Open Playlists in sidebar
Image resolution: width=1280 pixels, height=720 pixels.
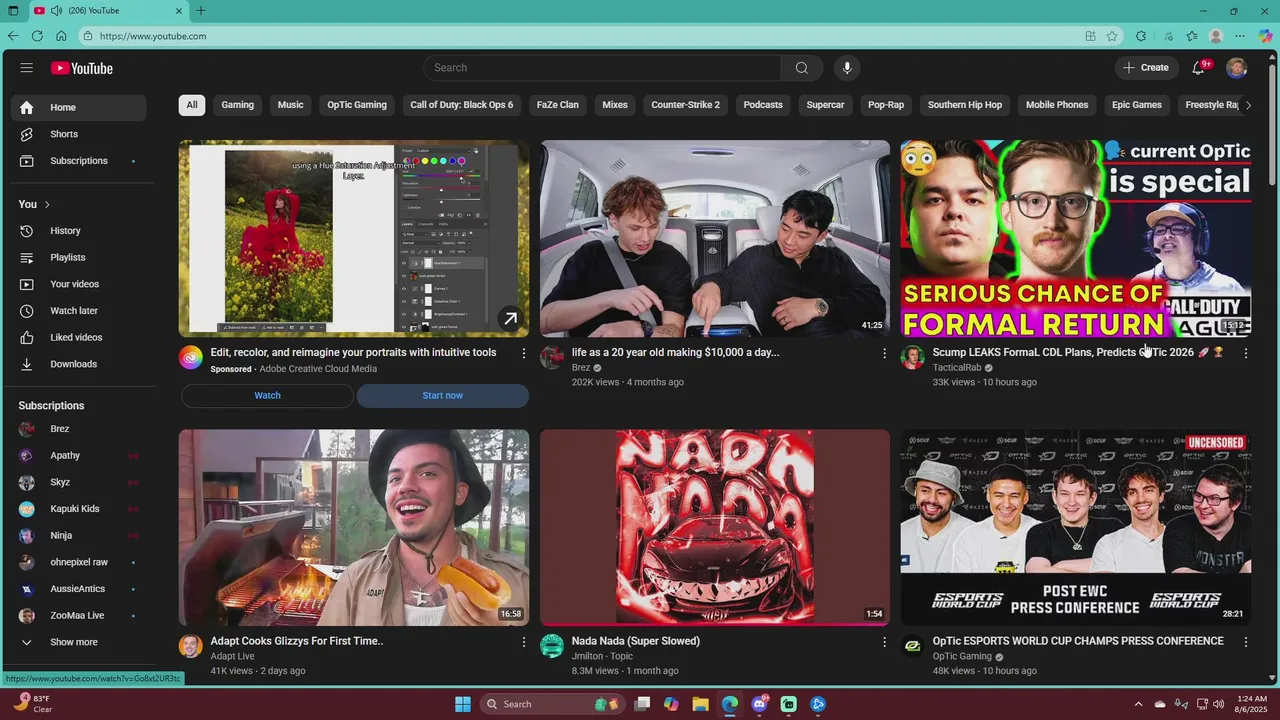(x=79, y=257)
